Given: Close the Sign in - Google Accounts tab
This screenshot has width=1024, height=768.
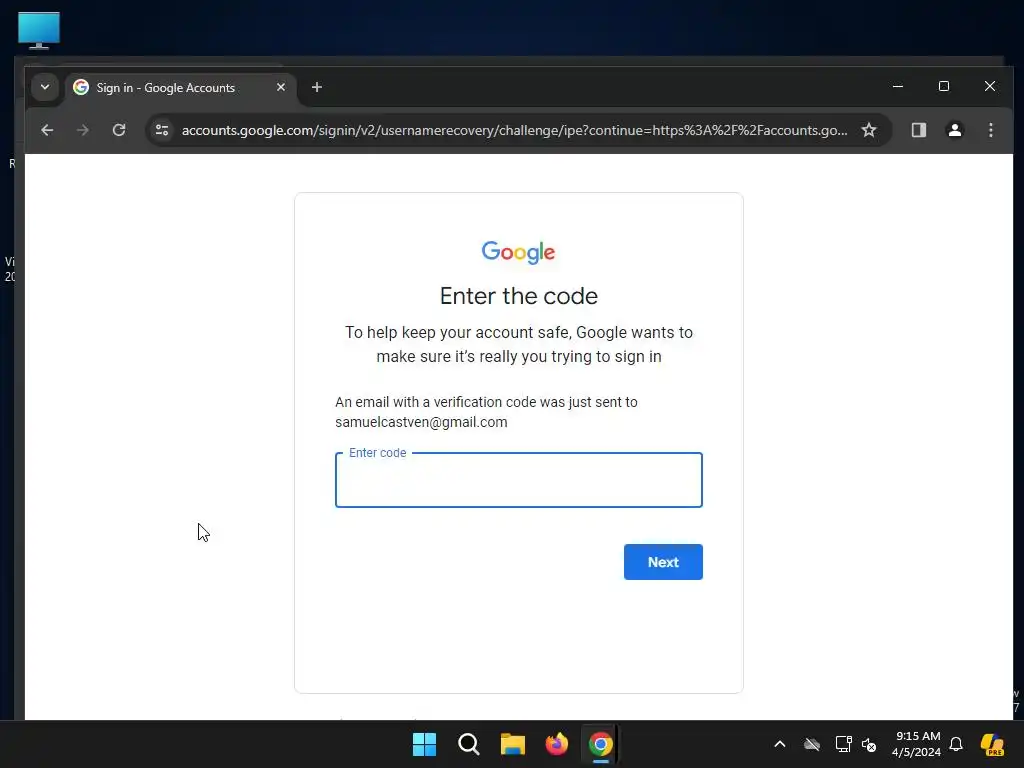Looking at the screenshot, I should 281,87.
